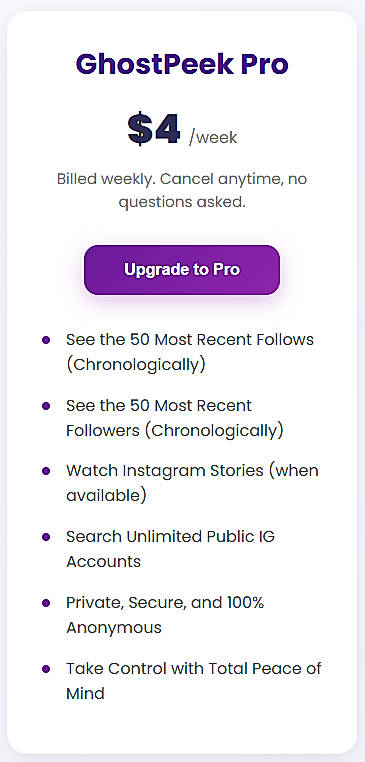Click the bullet beside Take Control with Peace of Mind
Viewport: 365px width, 762px height.
pos(46,668)
